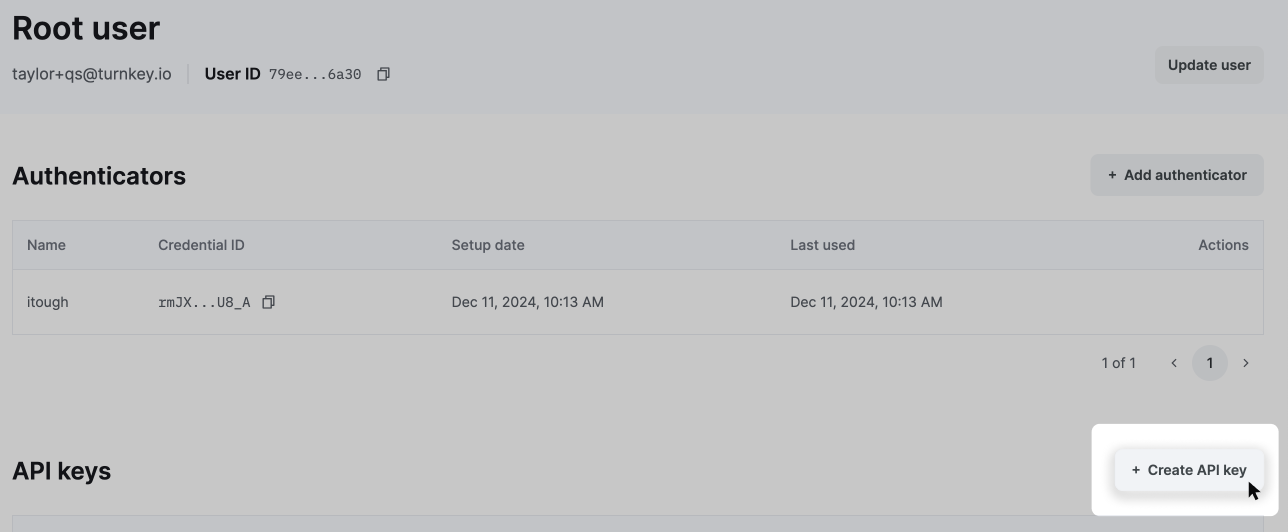Click the truncated User ID value 79ee...6a30
Image resolution: width=1288 pixels, height=532 pixels.
315,74
